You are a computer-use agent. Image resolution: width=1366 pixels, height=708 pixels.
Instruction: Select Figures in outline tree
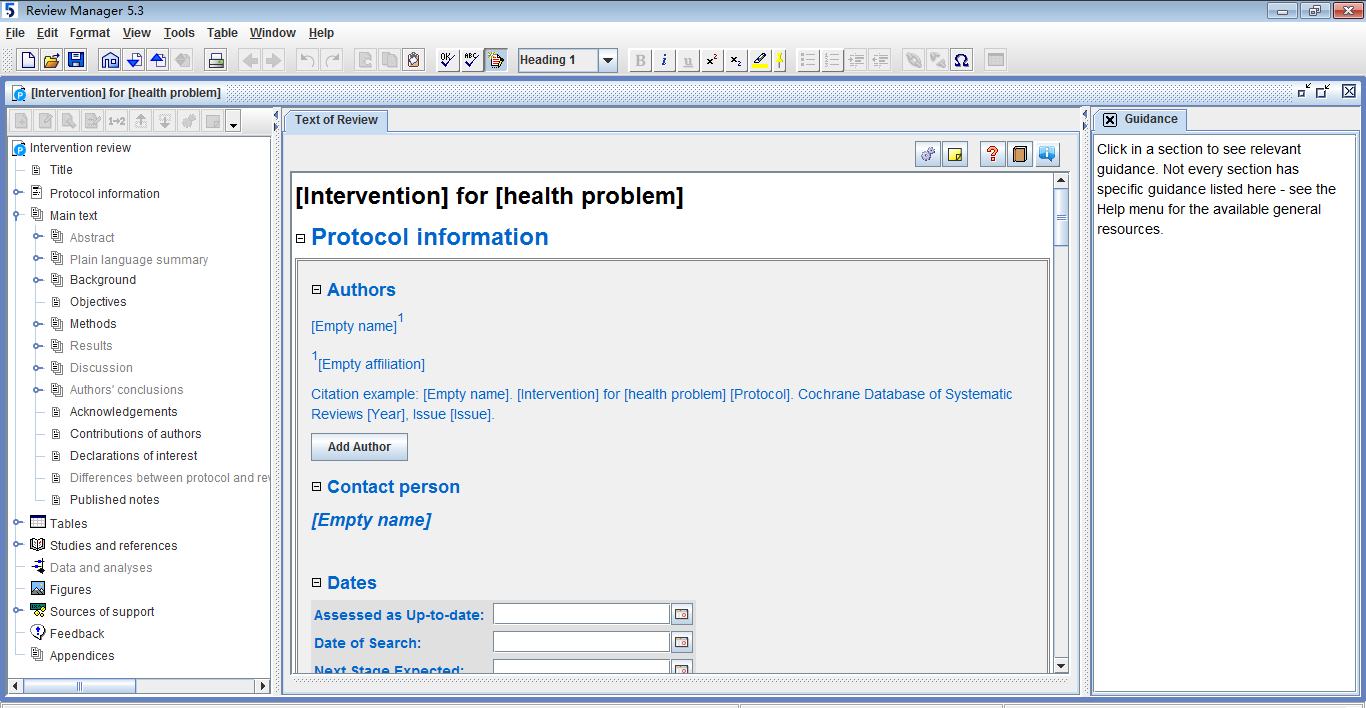click(x=70, y=590)
